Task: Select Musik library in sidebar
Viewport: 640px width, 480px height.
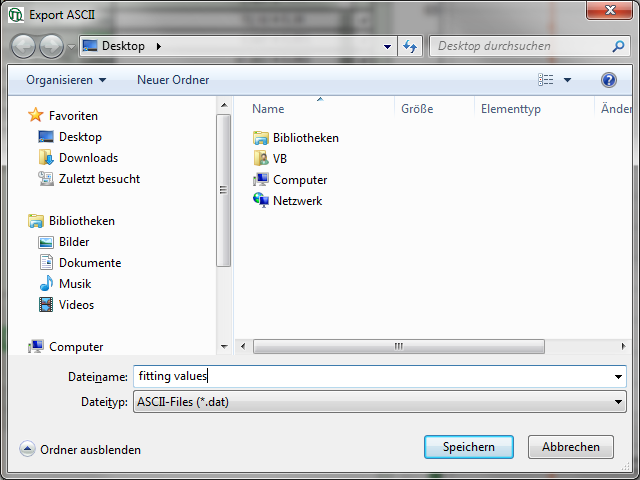Action: tap(75, 284)
